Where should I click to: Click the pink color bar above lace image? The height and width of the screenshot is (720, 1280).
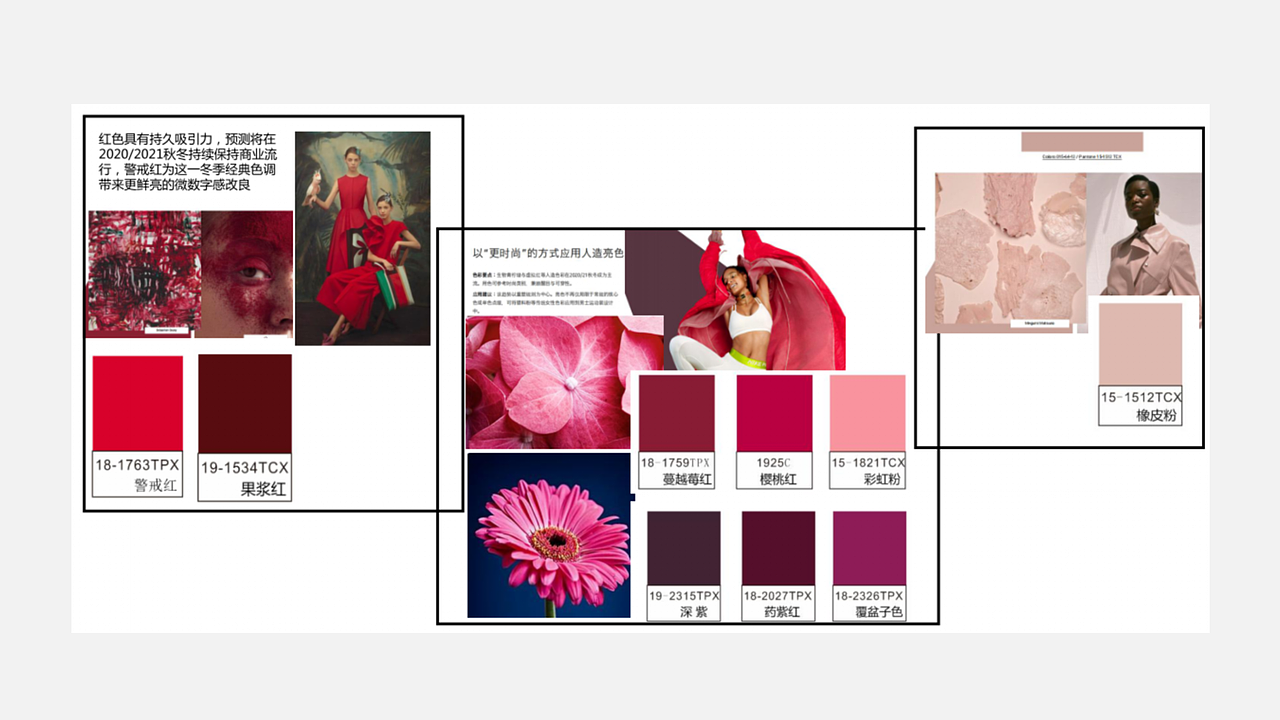[1074, 141]
